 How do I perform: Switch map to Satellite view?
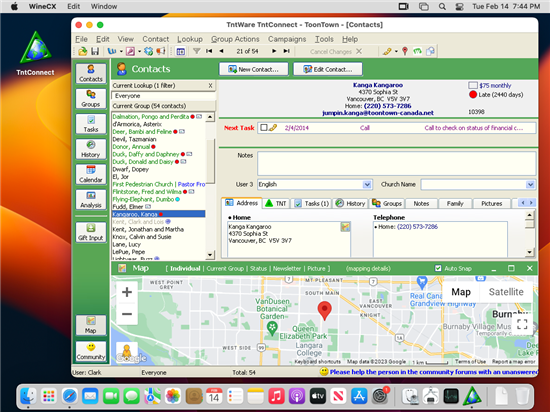pos(506,292)
